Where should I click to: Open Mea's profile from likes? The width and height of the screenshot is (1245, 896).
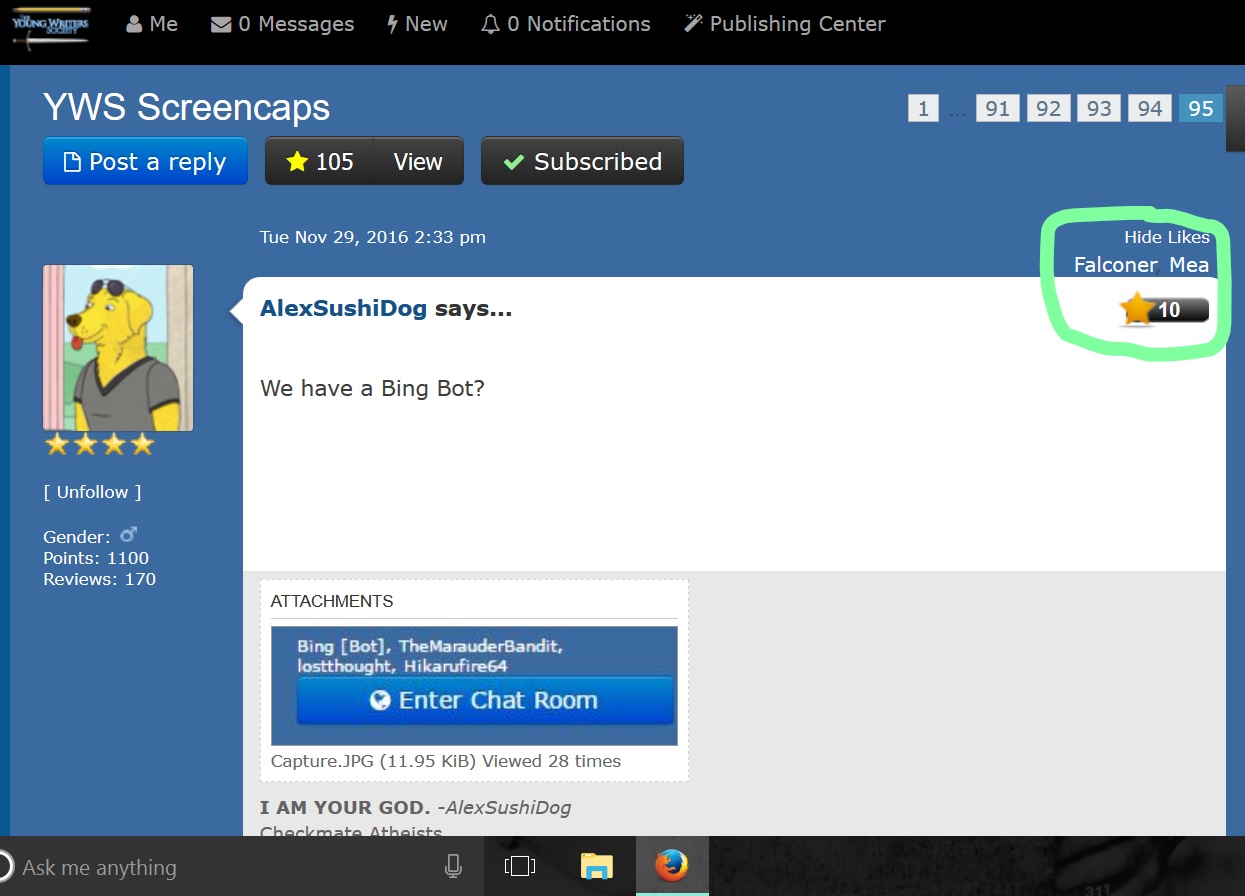point(1189,265)
